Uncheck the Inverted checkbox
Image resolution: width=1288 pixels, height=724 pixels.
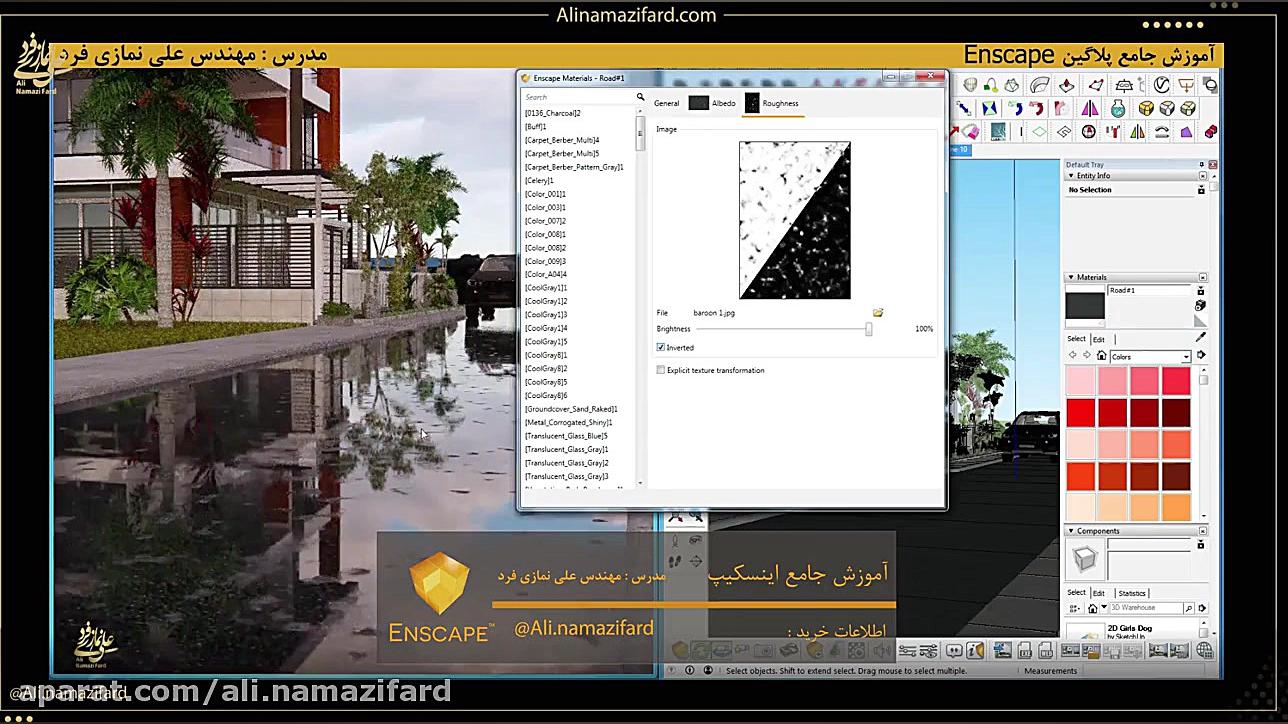[x=661, y=347]
